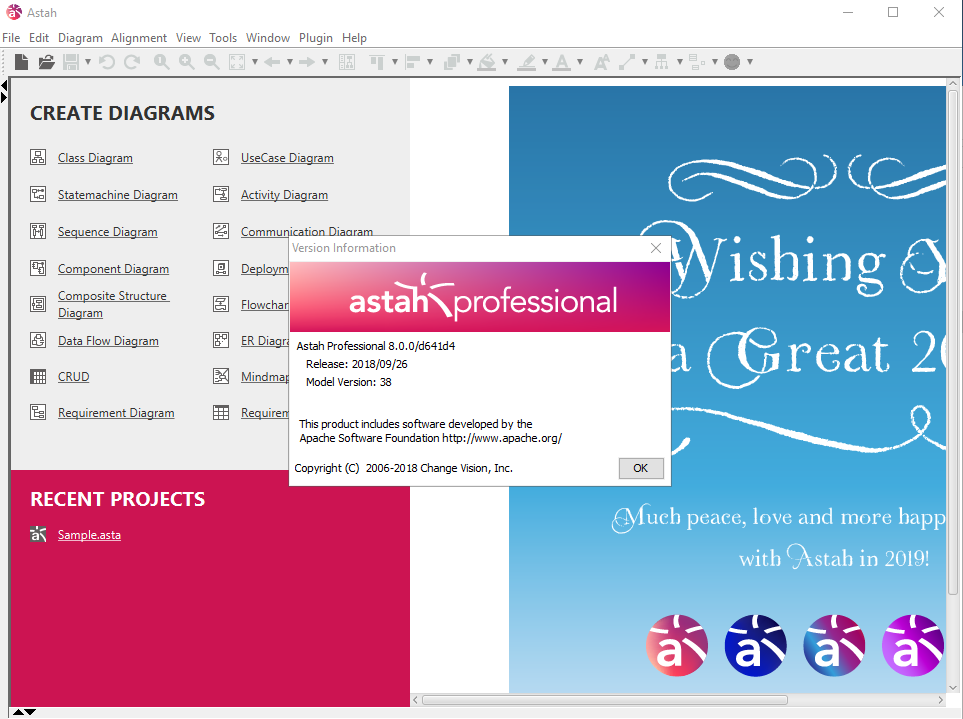Click the align left toolbar icon
The height and width of the screenshot is (719, 963).
click(413, 61)
